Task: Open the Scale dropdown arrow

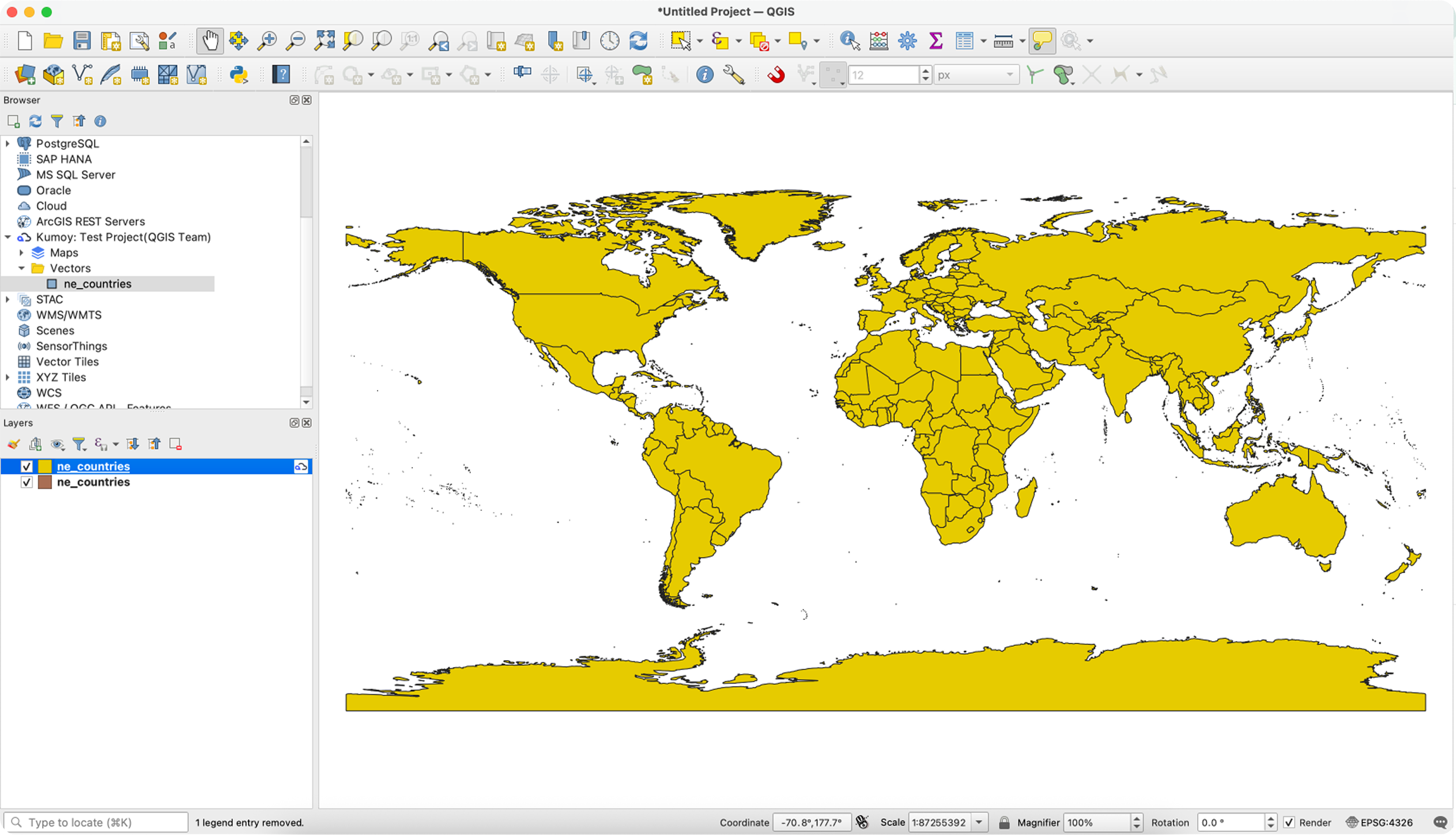Action: coord(979,822)
